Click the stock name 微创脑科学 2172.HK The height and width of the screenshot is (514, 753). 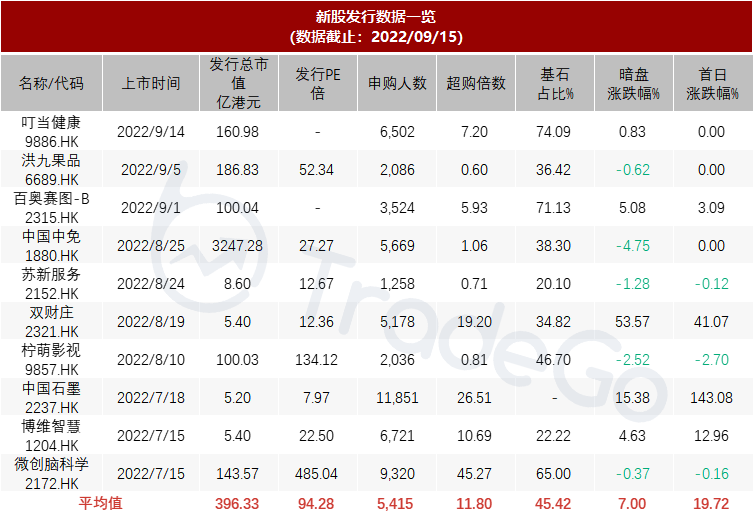pos(51,473)
